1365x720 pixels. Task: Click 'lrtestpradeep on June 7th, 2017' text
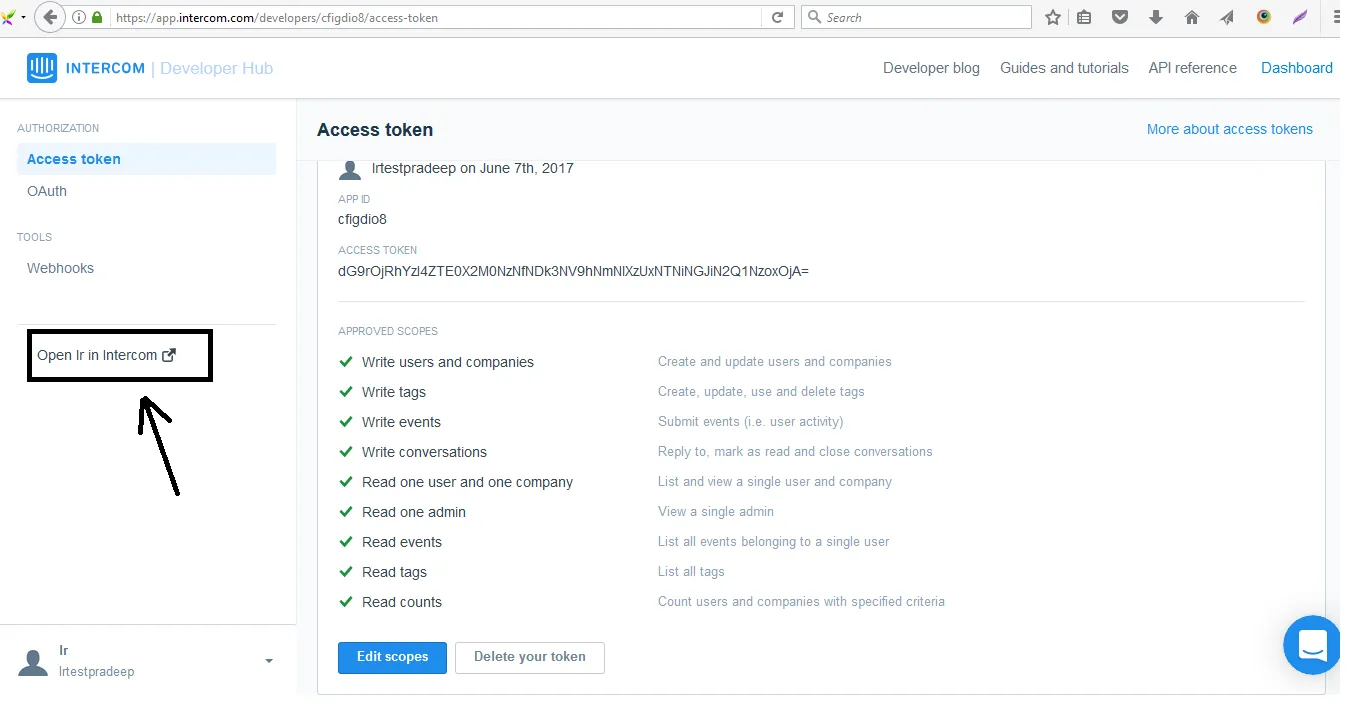[472, 168]
